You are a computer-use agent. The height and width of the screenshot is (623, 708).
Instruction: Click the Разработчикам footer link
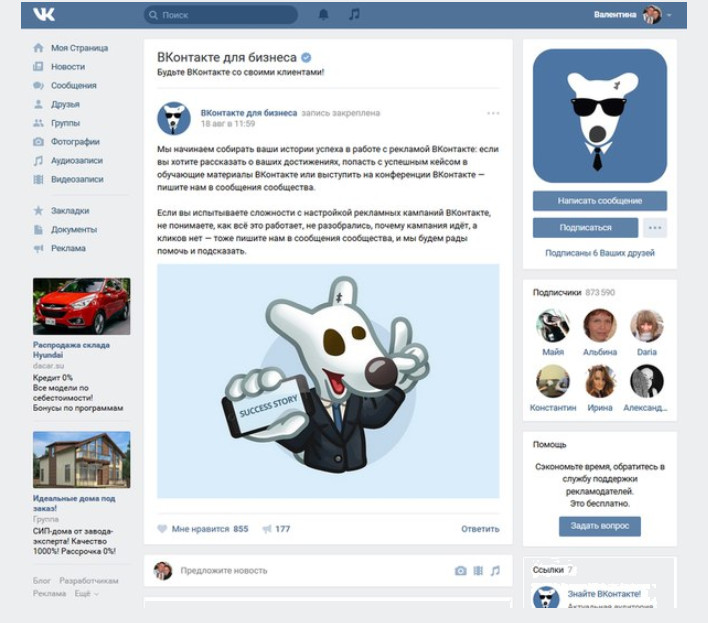point(89,581)
